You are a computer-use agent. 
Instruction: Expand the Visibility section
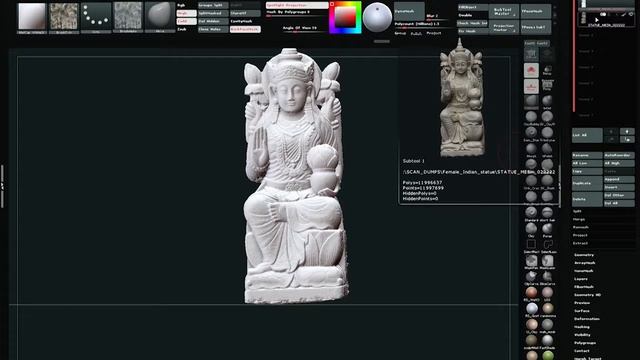coord(582,335)
